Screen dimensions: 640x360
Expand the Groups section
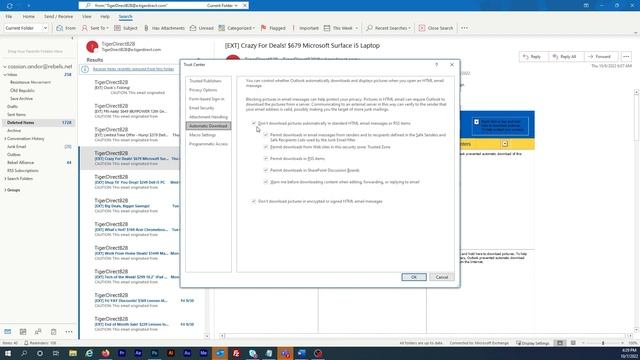(5, 190)
